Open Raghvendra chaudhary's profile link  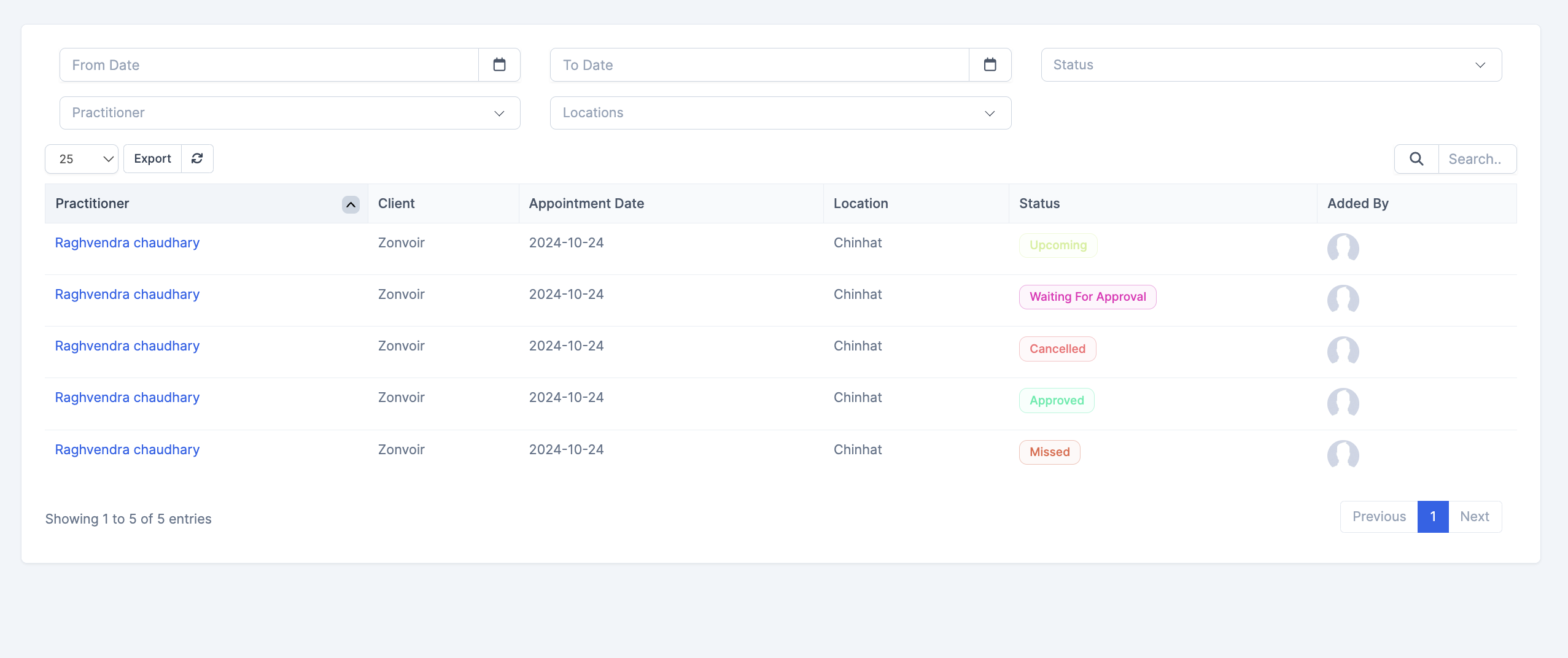point(126,242)
